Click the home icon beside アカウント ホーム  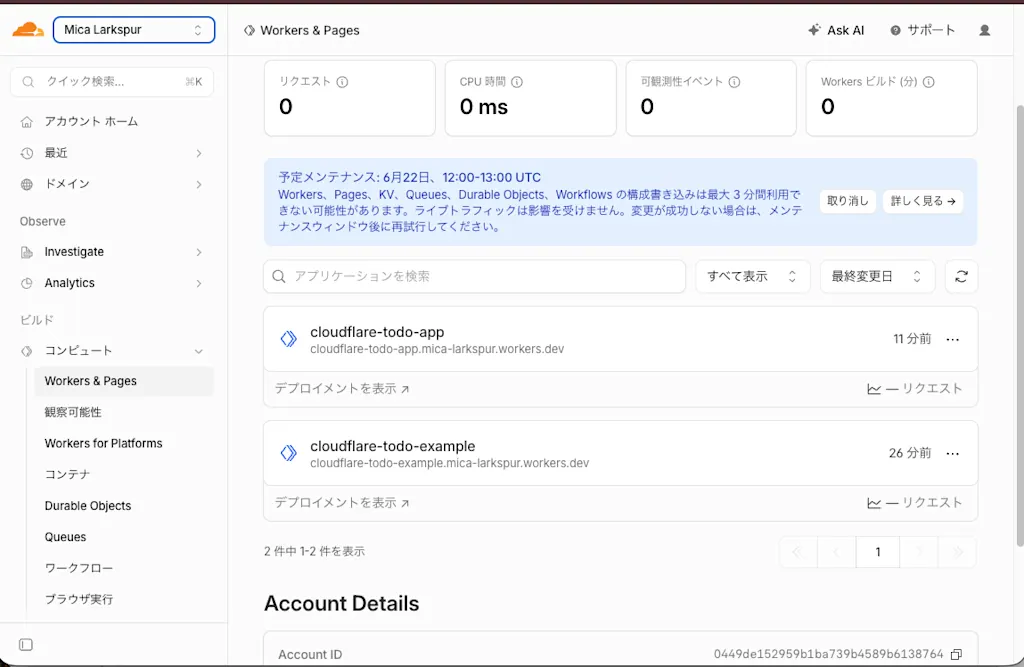point(27,122)
